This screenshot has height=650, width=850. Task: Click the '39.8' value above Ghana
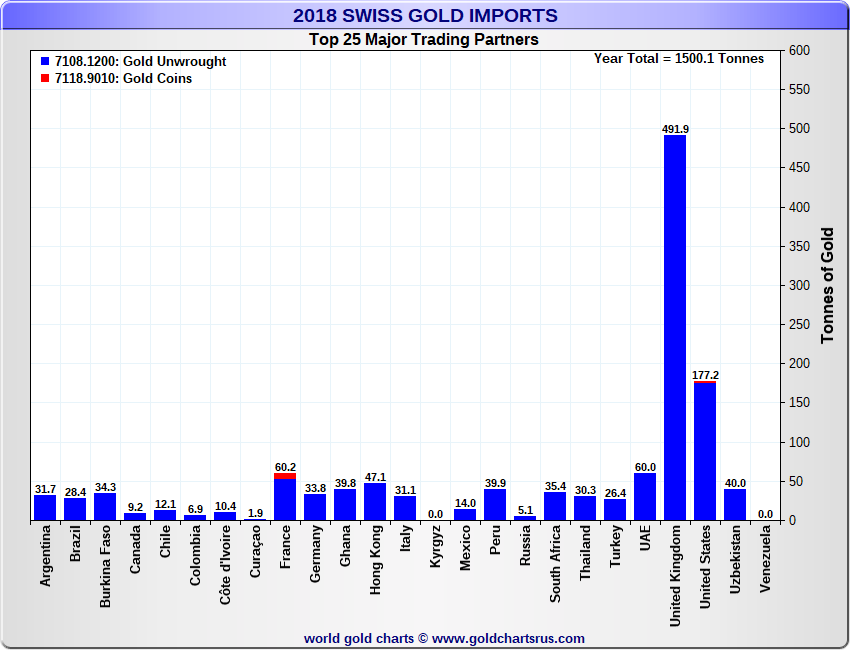pyautogui.click(x=346, y=483)
